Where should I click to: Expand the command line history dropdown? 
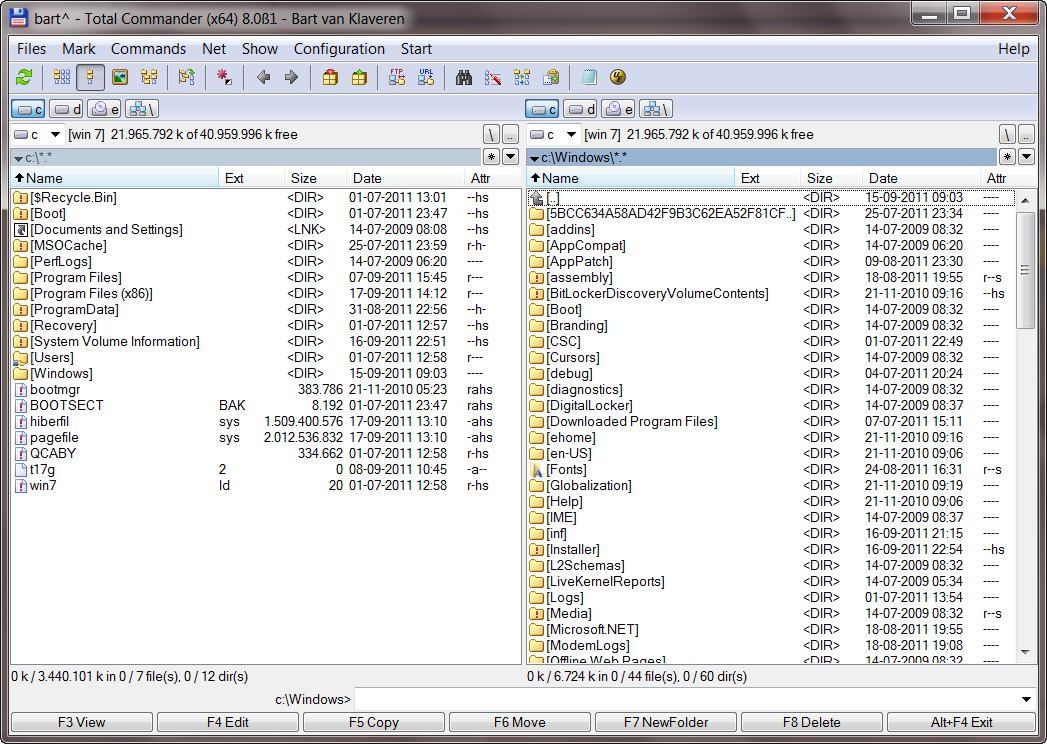click(x=1026, y=700)
